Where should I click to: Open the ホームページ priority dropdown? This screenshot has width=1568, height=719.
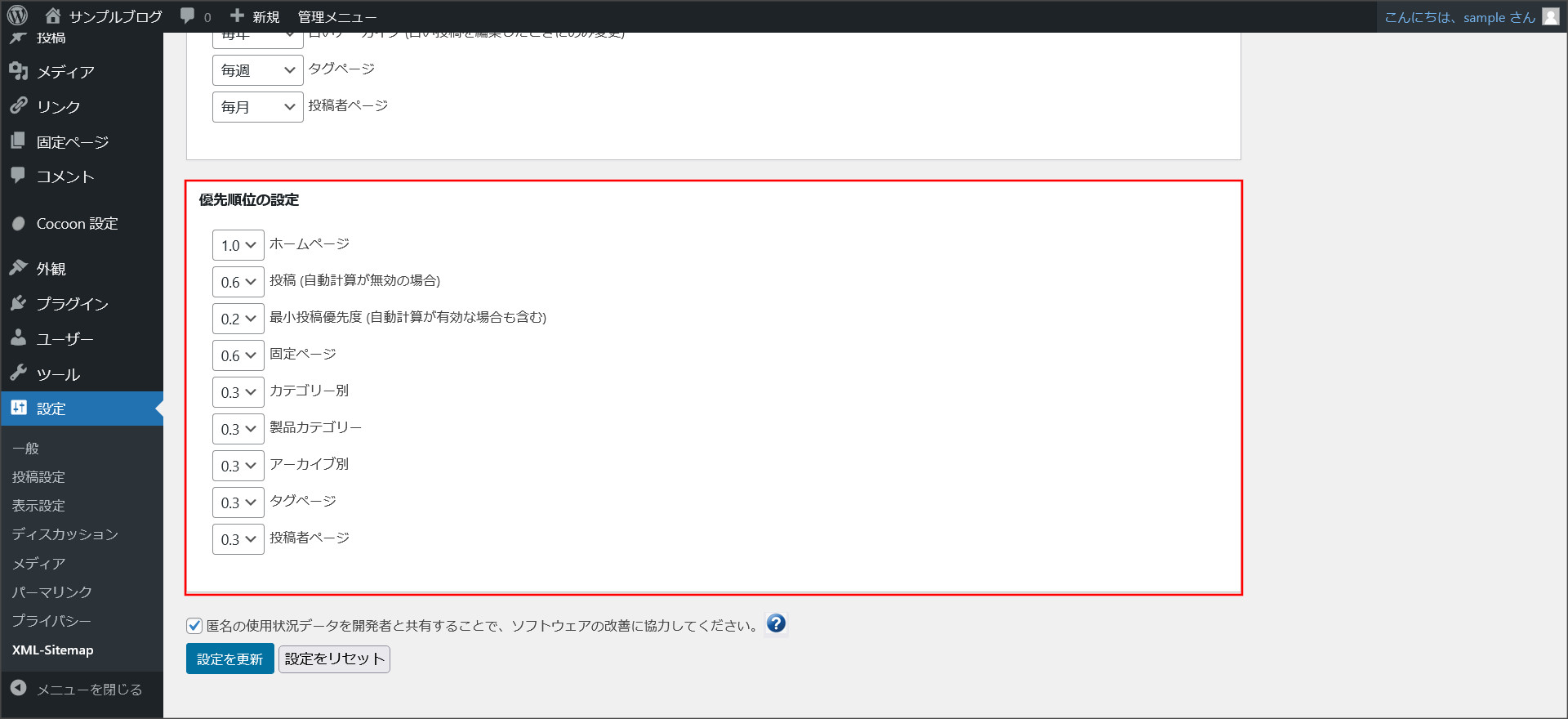[238, 245]
